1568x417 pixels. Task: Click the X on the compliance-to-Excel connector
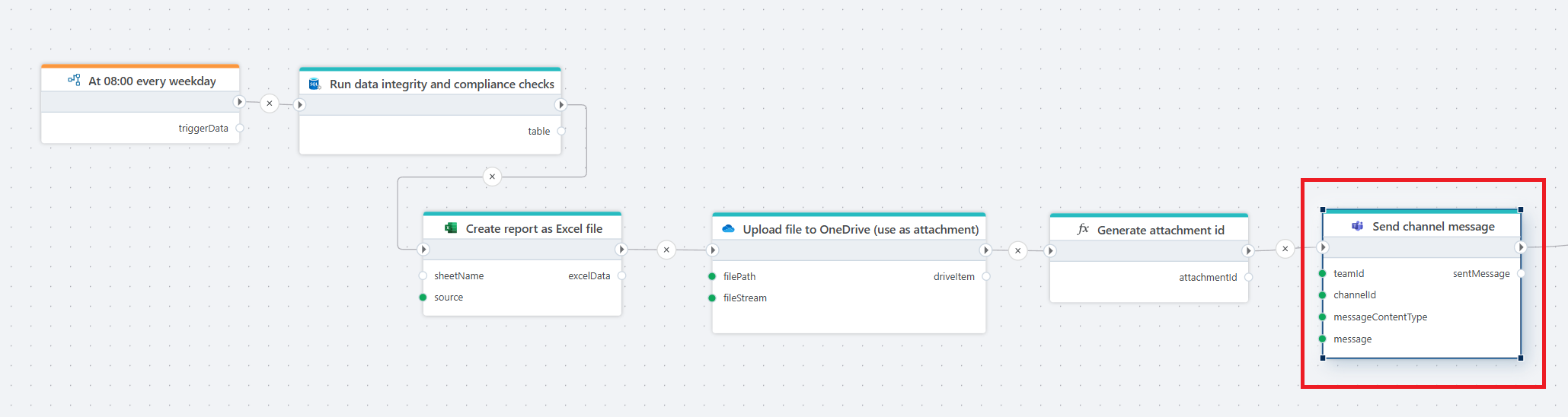[x=492, y=177]
